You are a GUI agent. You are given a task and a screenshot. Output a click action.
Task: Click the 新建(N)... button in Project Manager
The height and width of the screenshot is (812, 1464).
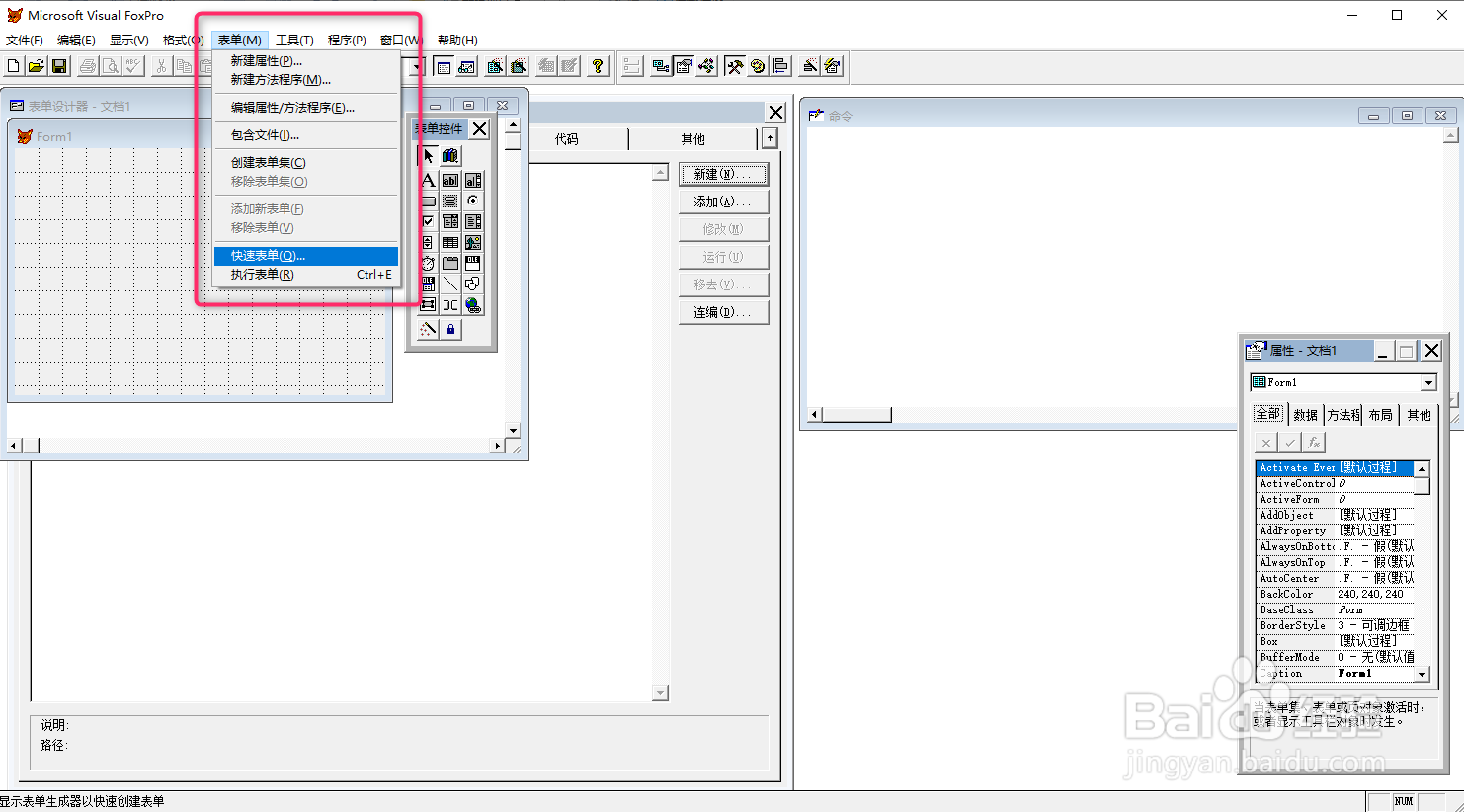tap(723, 175)
